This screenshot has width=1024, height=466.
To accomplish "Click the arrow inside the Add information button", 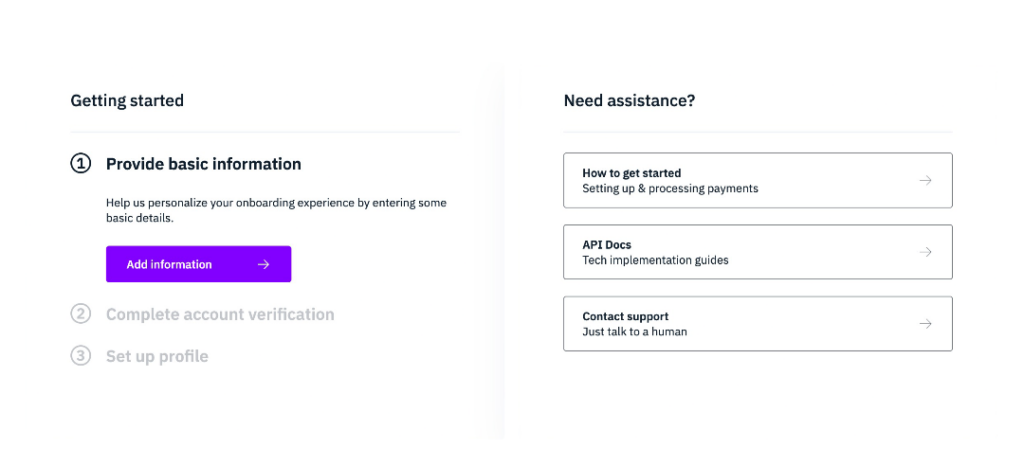I will (x=263, y=264).
